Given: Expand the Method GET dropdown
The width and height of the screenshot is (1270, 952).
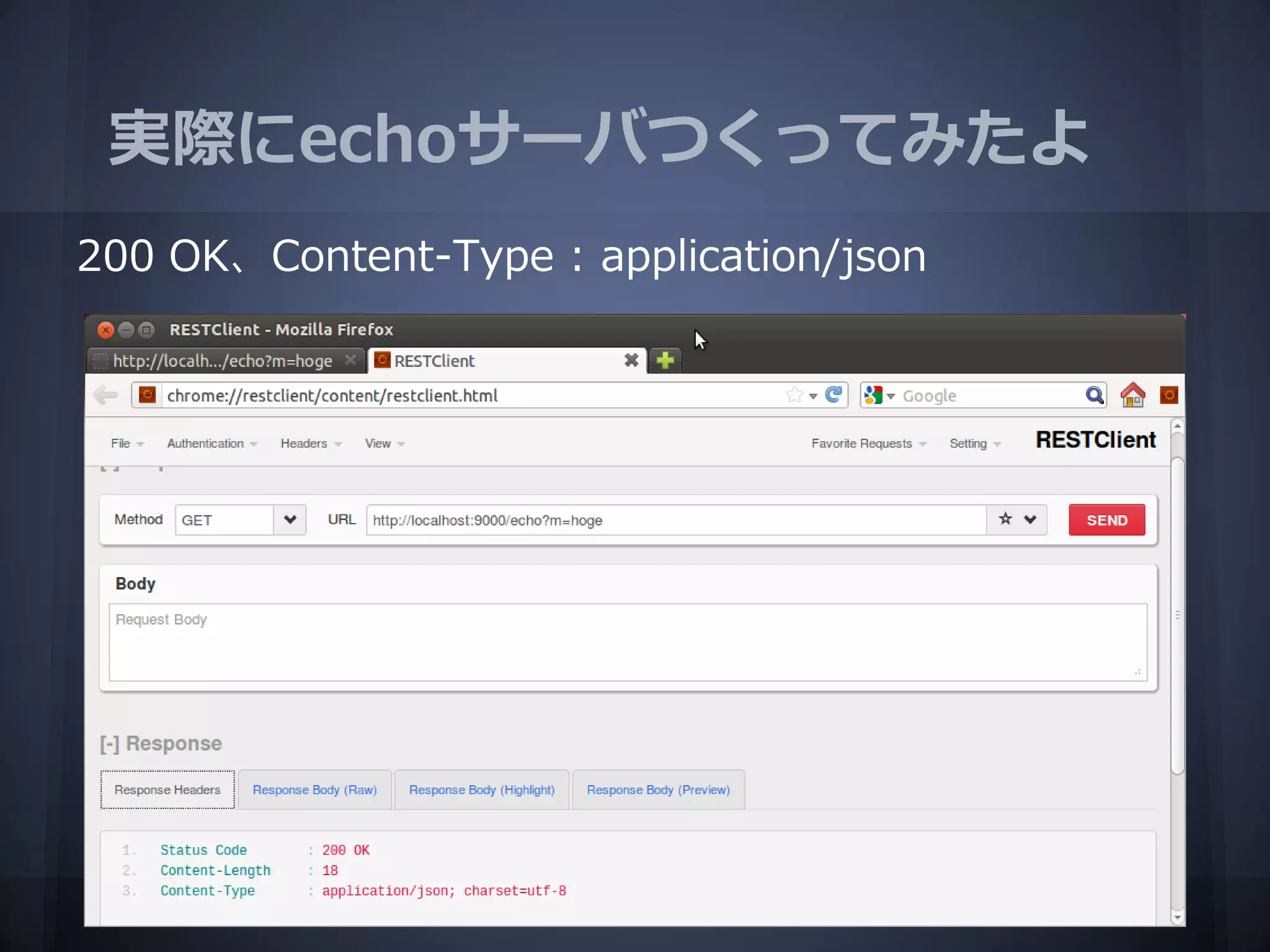Looking at the screenshot, I should tap(290, 519).
